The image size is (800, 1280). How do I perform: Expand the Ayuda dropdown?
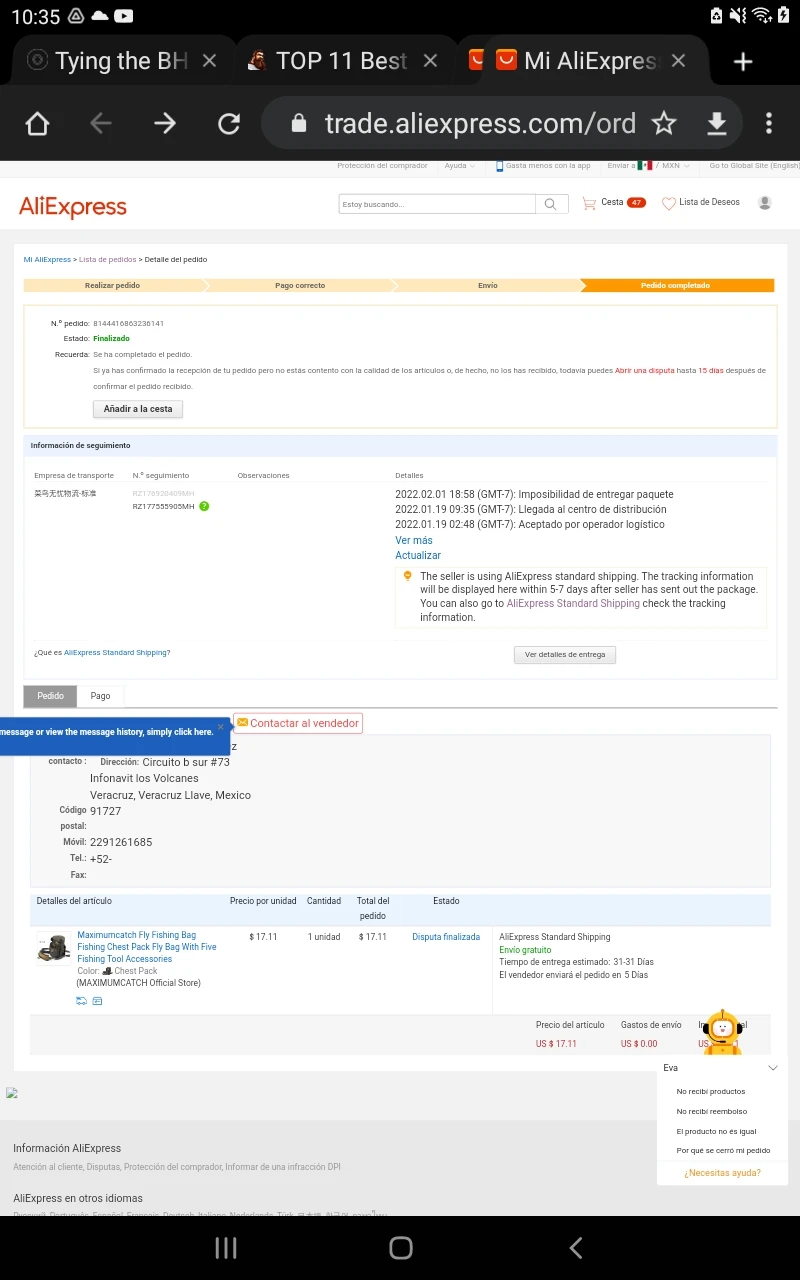(x=458, y=166)
